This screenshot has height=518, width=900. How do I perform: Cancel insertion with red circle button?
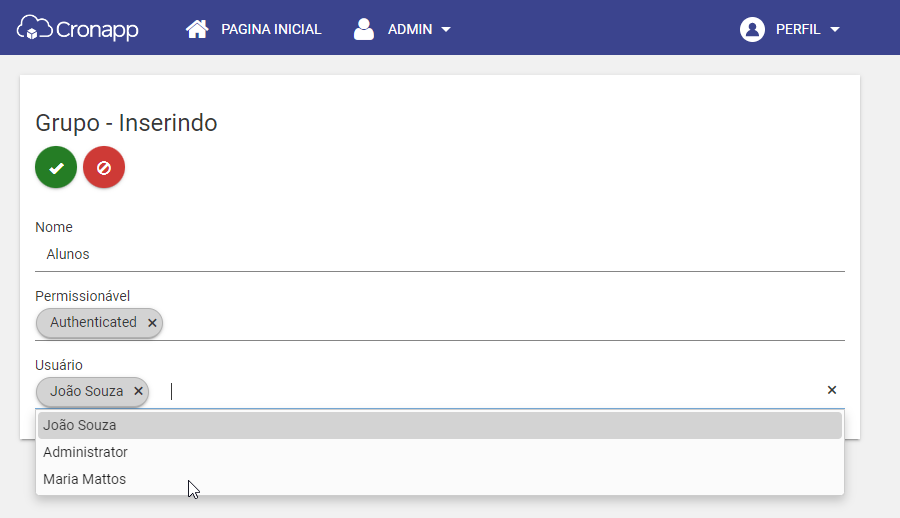point(104,167)
